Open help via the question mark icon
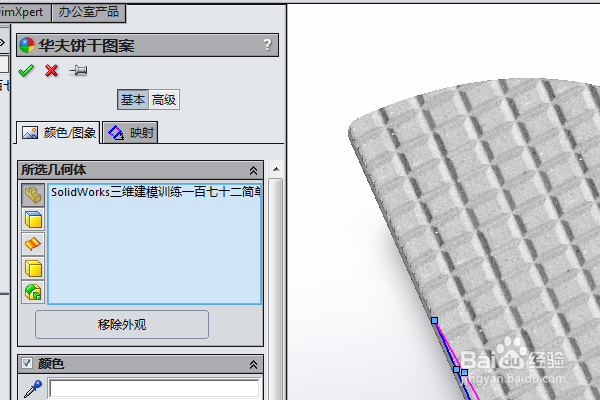The width and height of the screenshot is (600, 400). (x=267, y=45)
